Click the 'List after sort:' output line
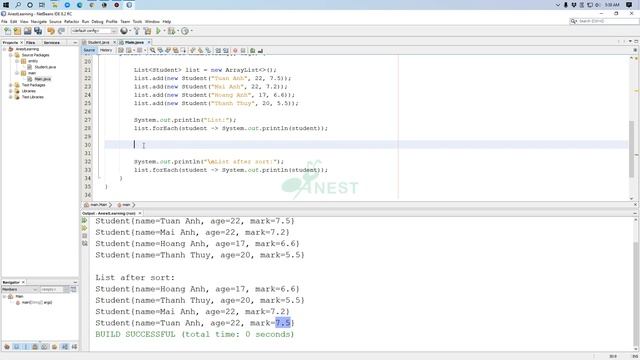Image resolution: width=640 pixels, height=360 pixels. (x=135, y=278)
